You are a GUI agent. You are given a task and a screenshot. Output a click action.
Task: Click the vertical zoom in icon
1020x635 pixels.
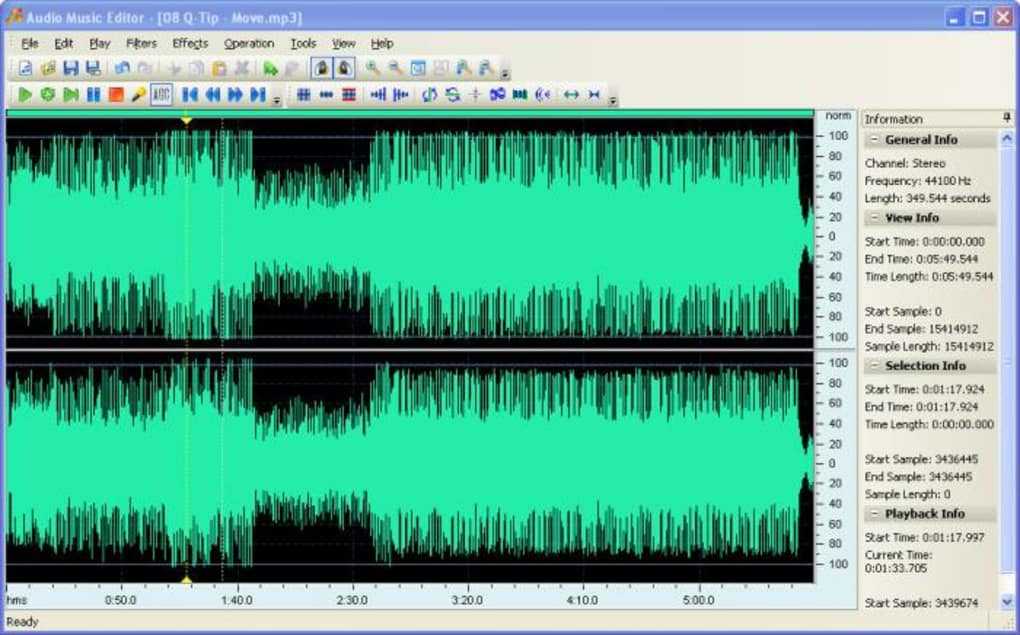(x=463, y=68)
